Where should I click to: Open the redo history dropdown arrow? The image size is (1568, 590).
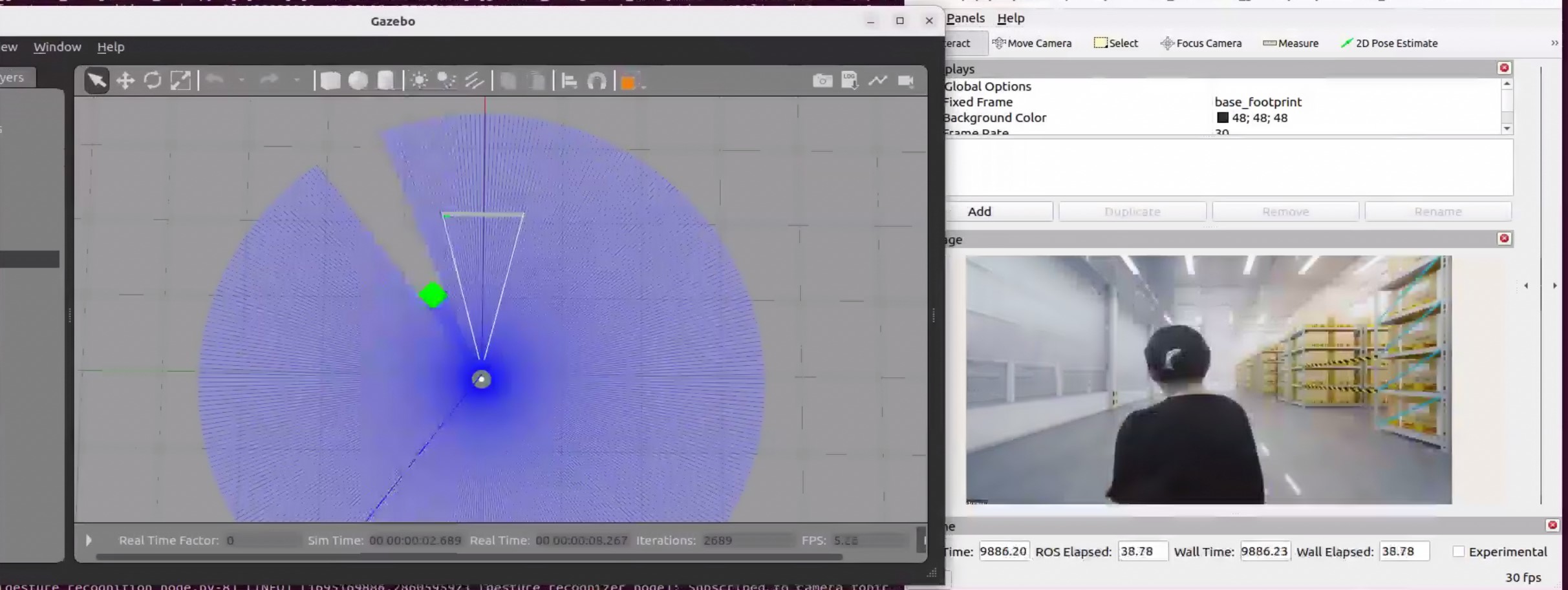tap(296, 81)
